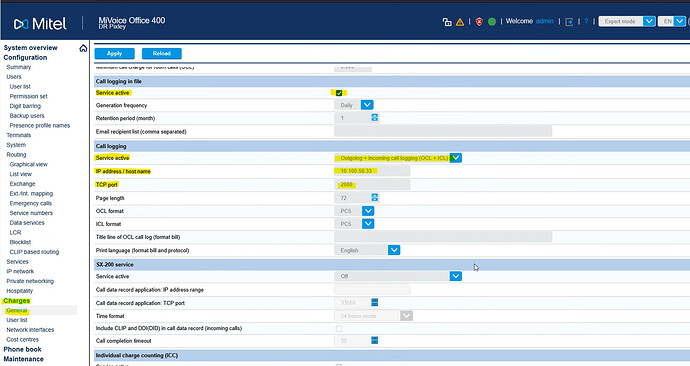Open Presence profile names in sidebar
Viewport: 690px width, 366px height.
click(40, 125)
